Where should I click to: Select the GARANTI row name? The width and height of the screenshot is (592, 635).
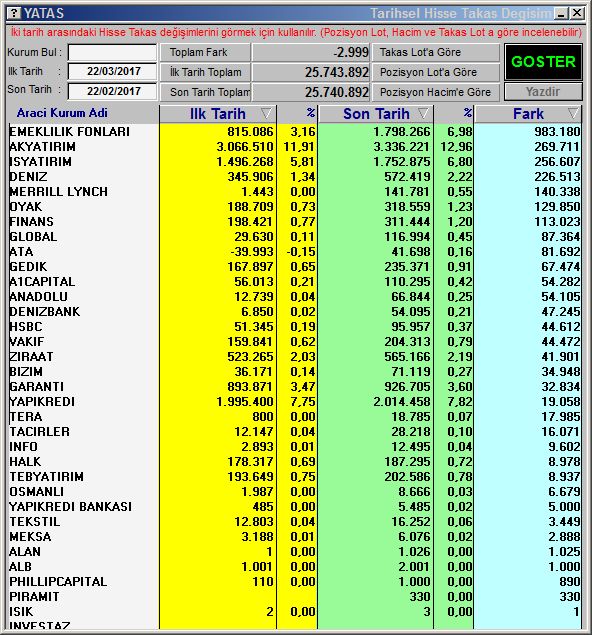coord(36,386)
